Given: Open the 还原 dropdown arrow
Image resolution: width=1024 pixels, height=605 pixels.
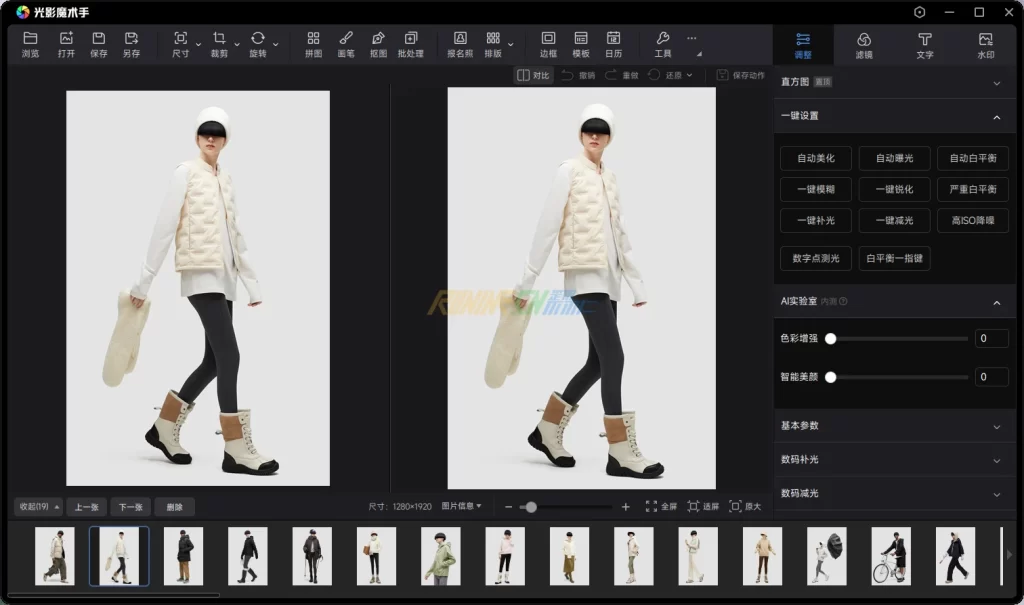Looking at the screenshot, I should coord(690,75).
